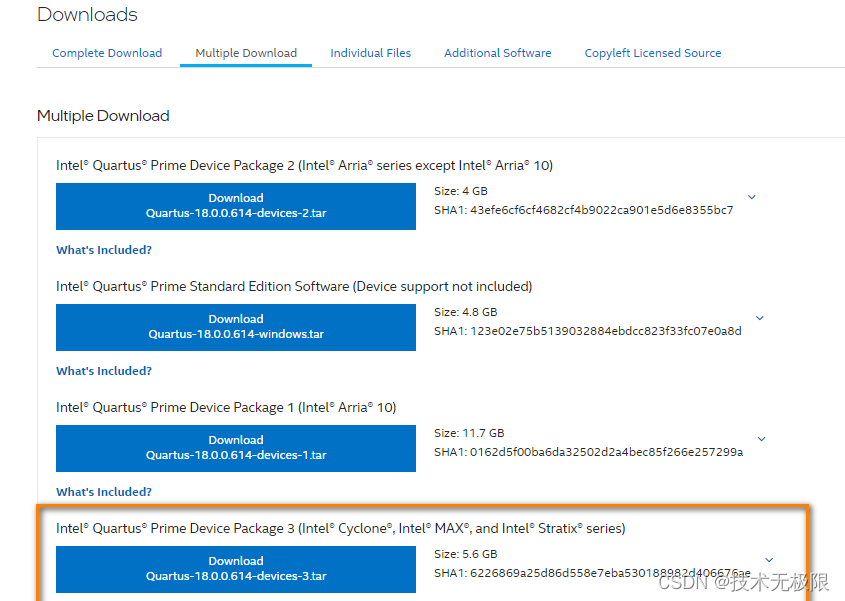Expand chevron for Device Package 1 row
The height and width of the screenshot is (601, 845).
(x=761, y=439)
